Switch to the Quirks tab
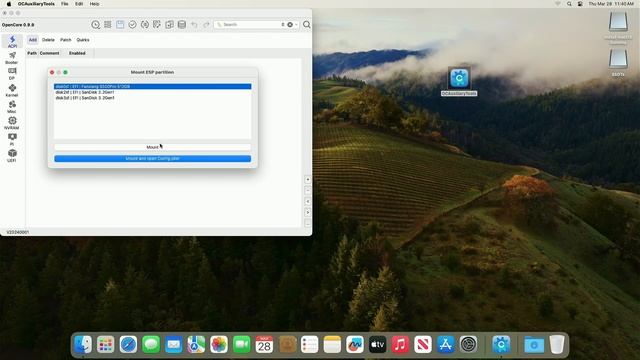 tap(83, 40)
